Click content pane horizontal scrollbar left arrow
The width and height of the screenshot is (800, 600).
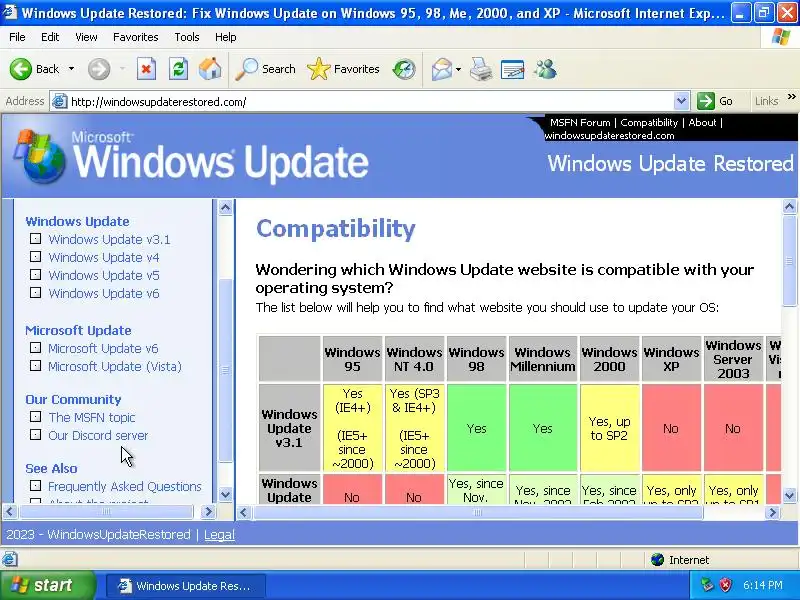tap(243, 512)
